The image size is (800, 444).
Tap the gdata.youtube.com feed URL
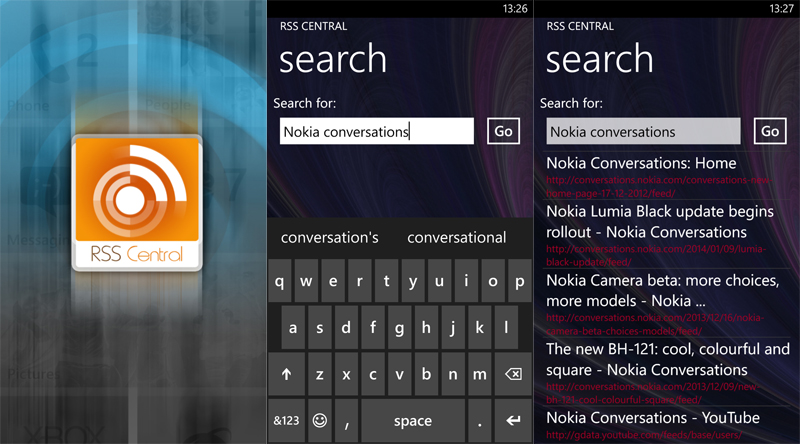tap(644, 435)
